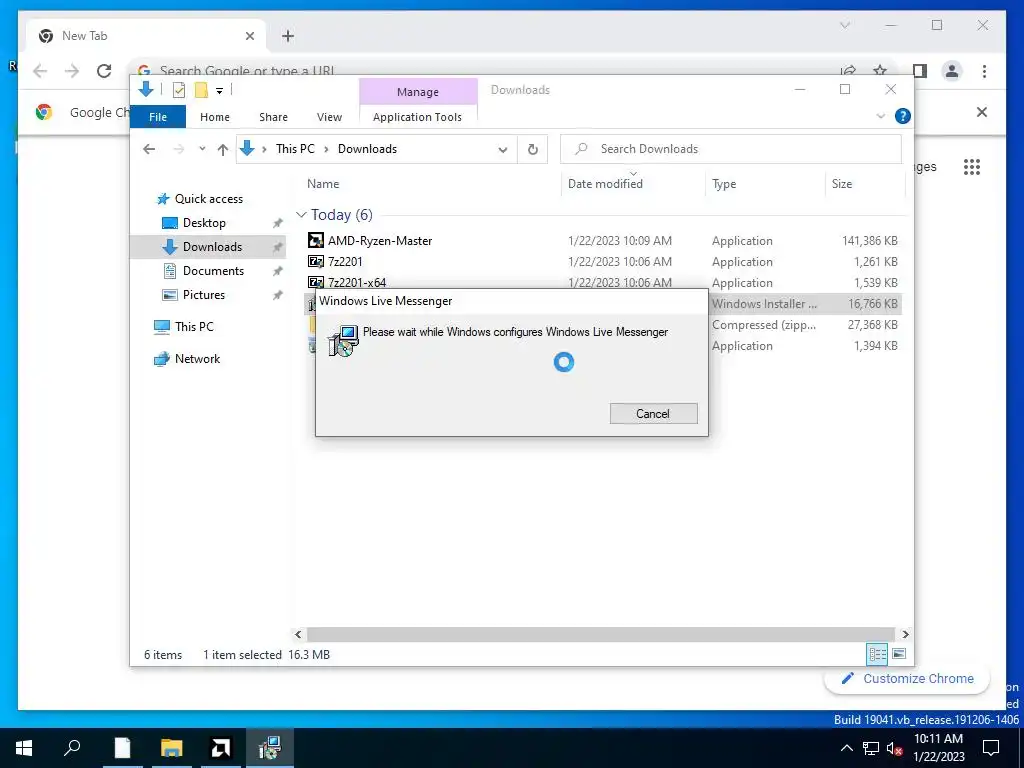This screenshot has width=1024, height=768.
Task: Click the Search Downloads field
Action: point(731,149)
